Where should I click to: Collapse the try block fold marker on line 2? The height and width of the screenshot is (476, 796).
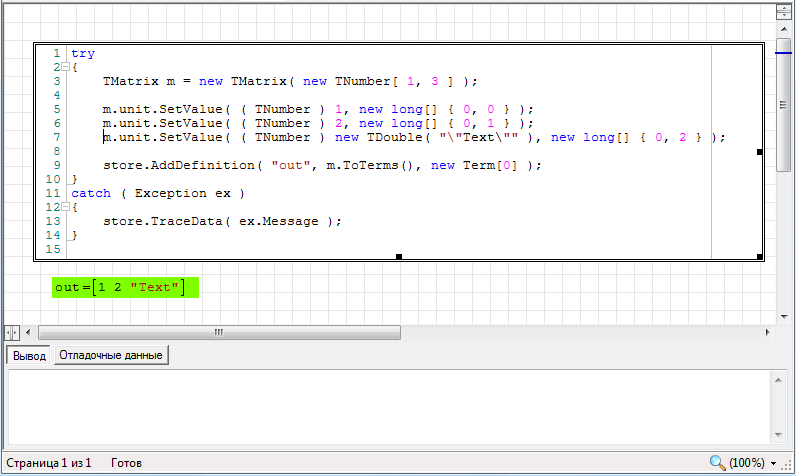(x=65, y=67)
